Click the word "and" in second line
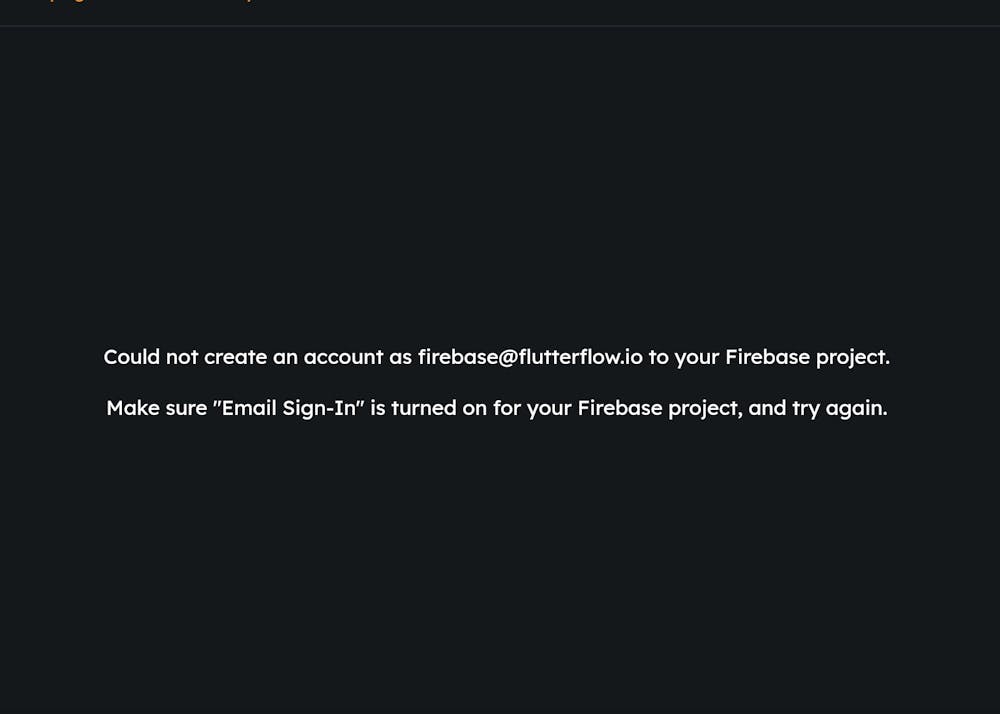The width and height of the screenshot is (1000, 714). tap(767, 408)
